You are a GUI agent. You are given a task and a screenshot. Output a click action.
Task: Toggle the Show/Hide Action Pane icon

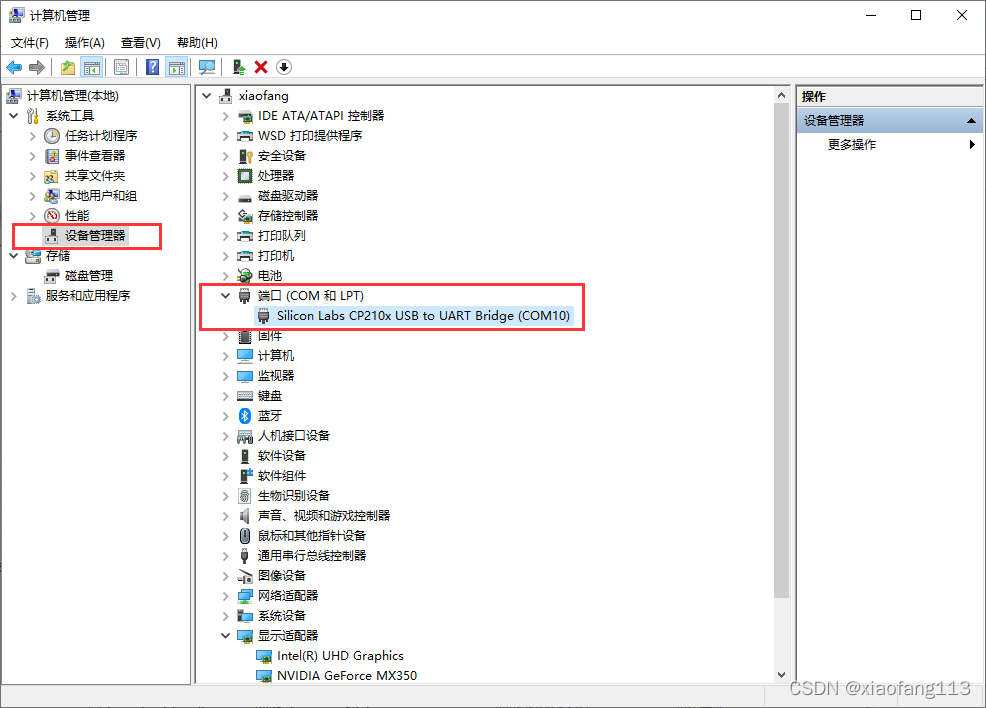coord(177,67)
